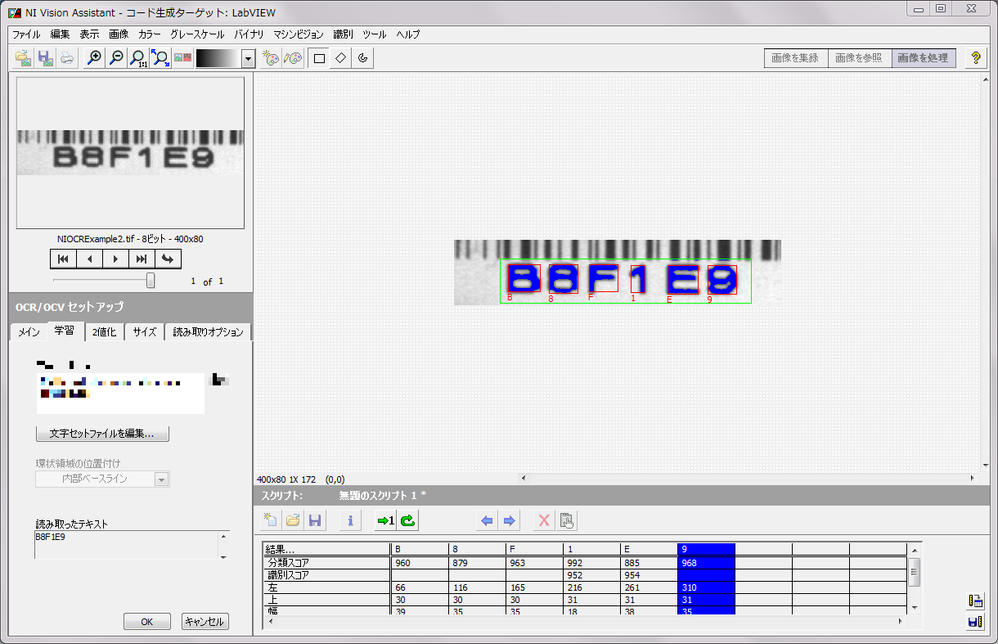Switch to 画像を集録 mode

pyautogui.click(x=795, y=58)
